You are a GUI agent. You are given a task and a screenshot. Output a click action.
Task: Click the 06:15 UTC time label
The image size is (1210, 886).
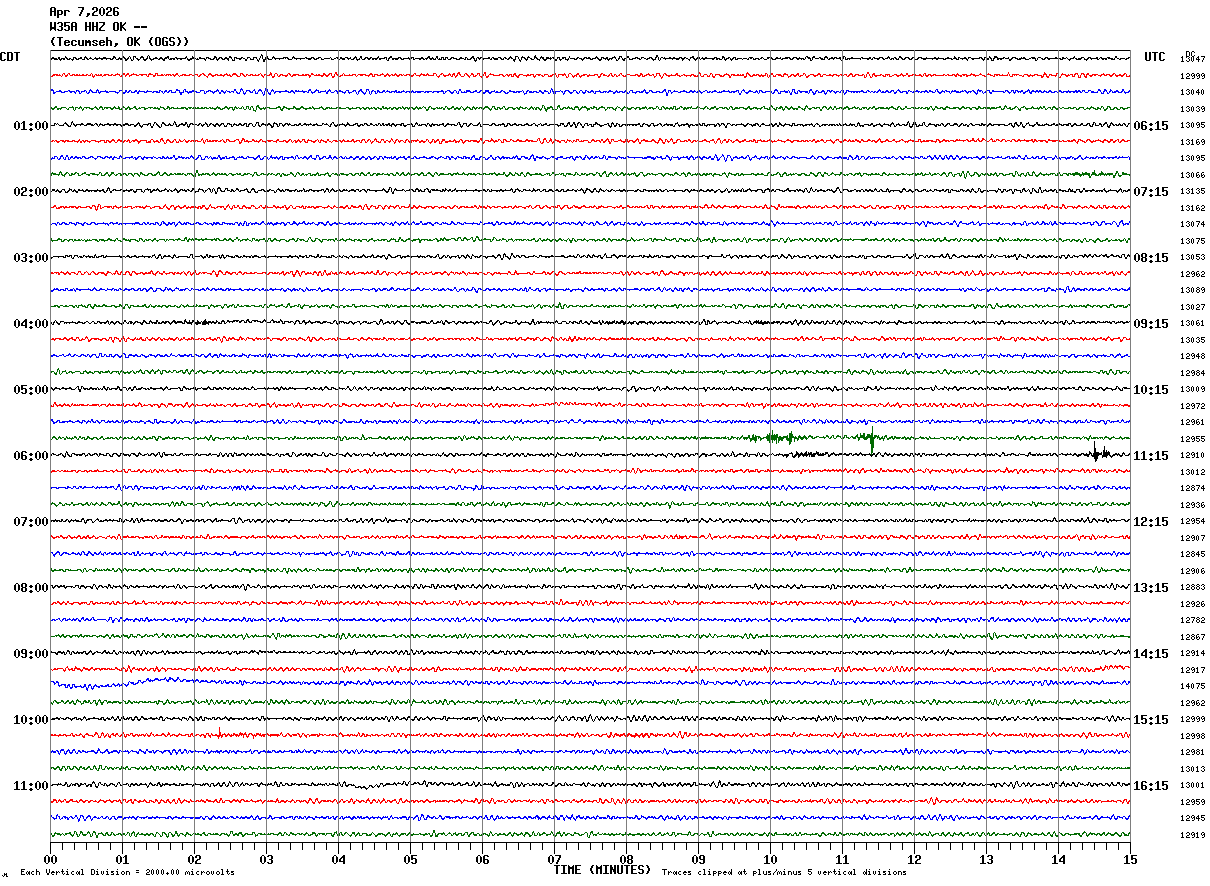coord(1150,126)
